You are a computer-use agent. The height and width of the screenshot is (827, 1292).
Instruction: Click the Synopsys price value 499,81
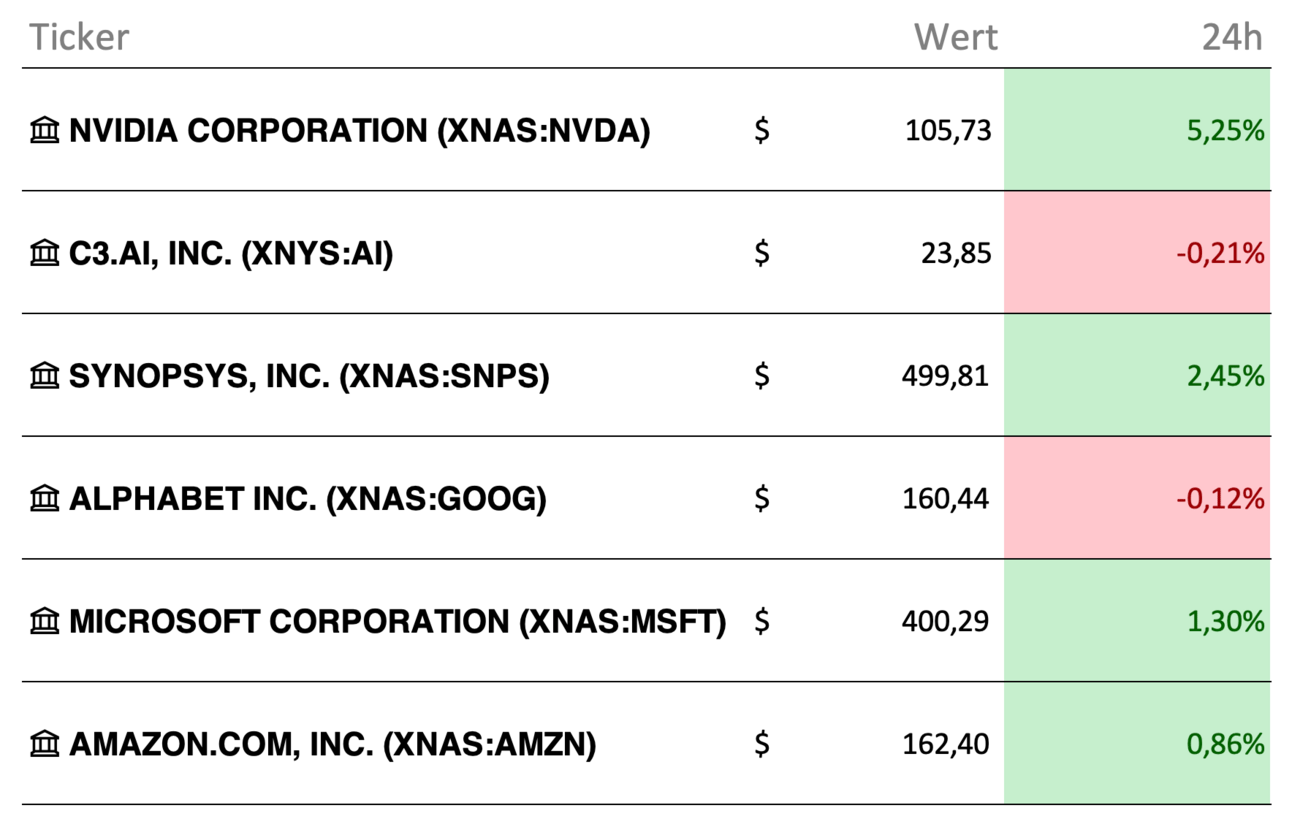click(945, 377)
